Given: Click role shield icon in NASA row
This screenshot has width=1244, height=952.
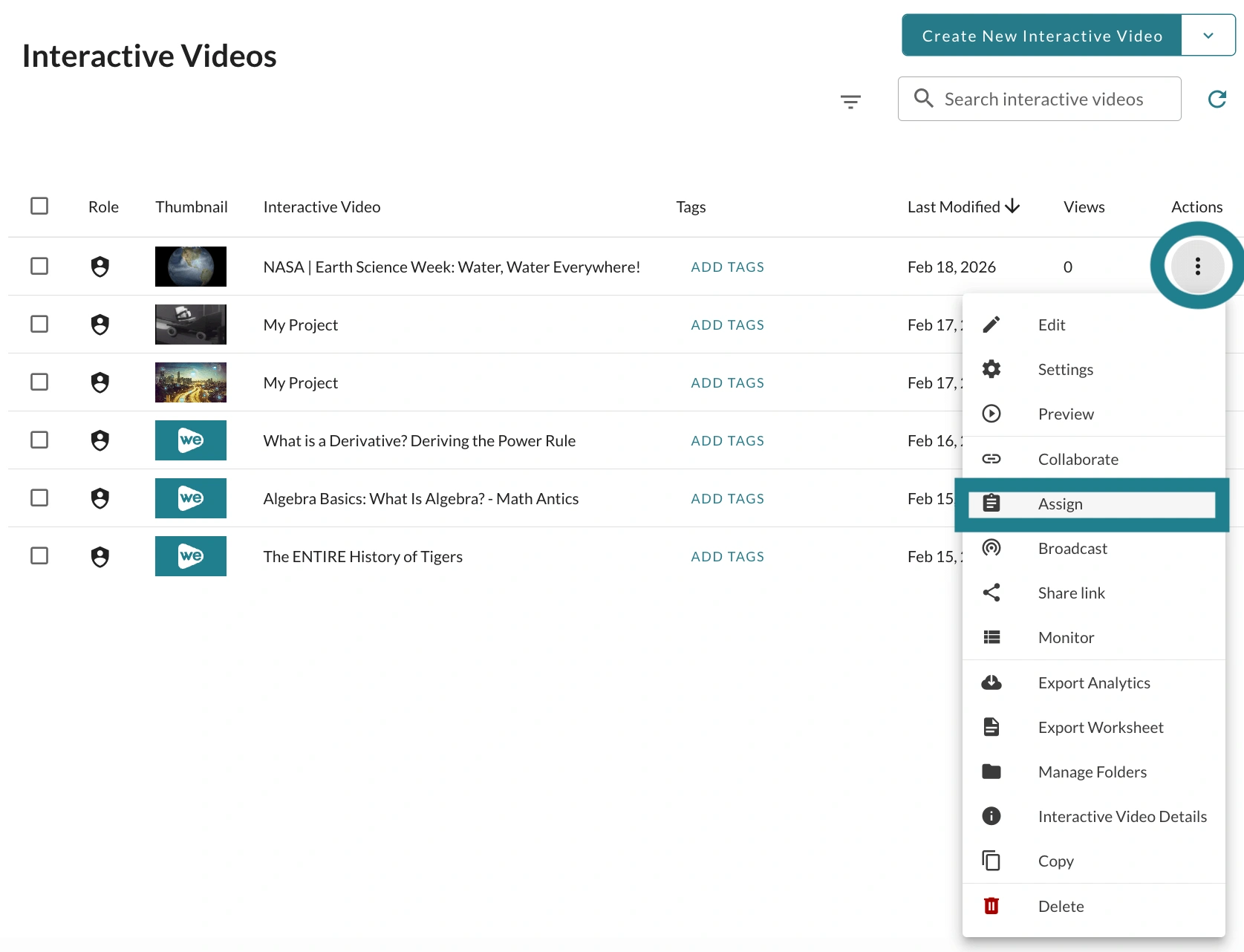Looking at the screenshot, I should tap(100, 267).
